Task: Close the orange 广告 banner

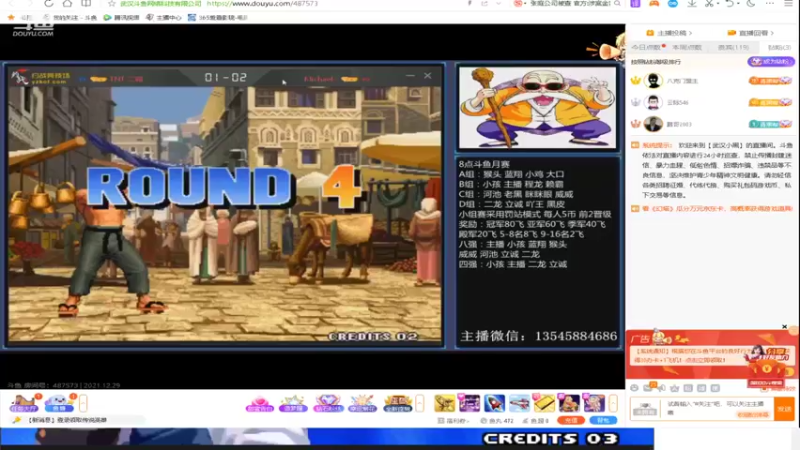Action: [785, 327]
